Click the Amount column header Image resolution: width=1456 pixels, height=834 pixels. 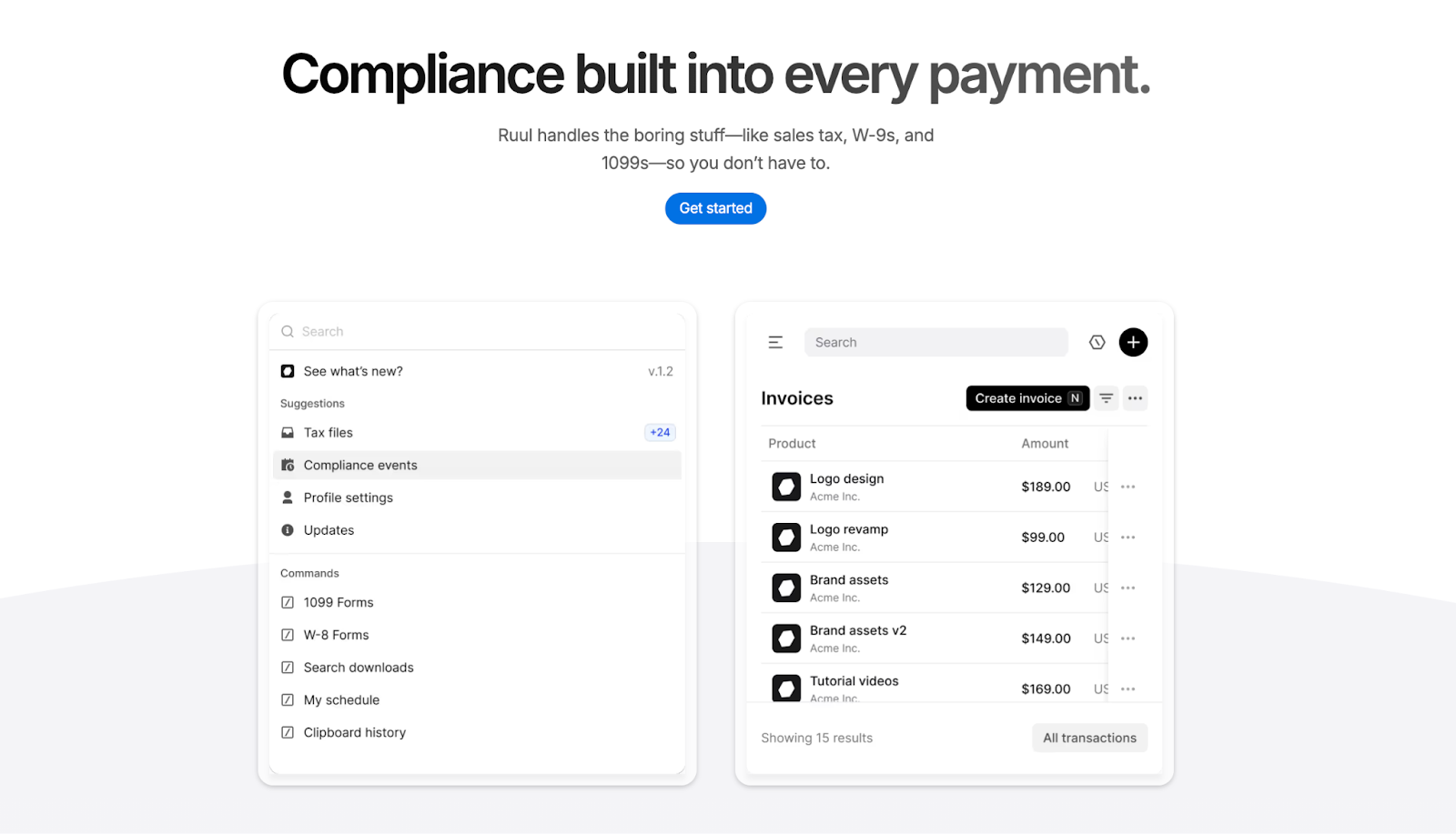pyautogui.click(x=1045, y=444)
